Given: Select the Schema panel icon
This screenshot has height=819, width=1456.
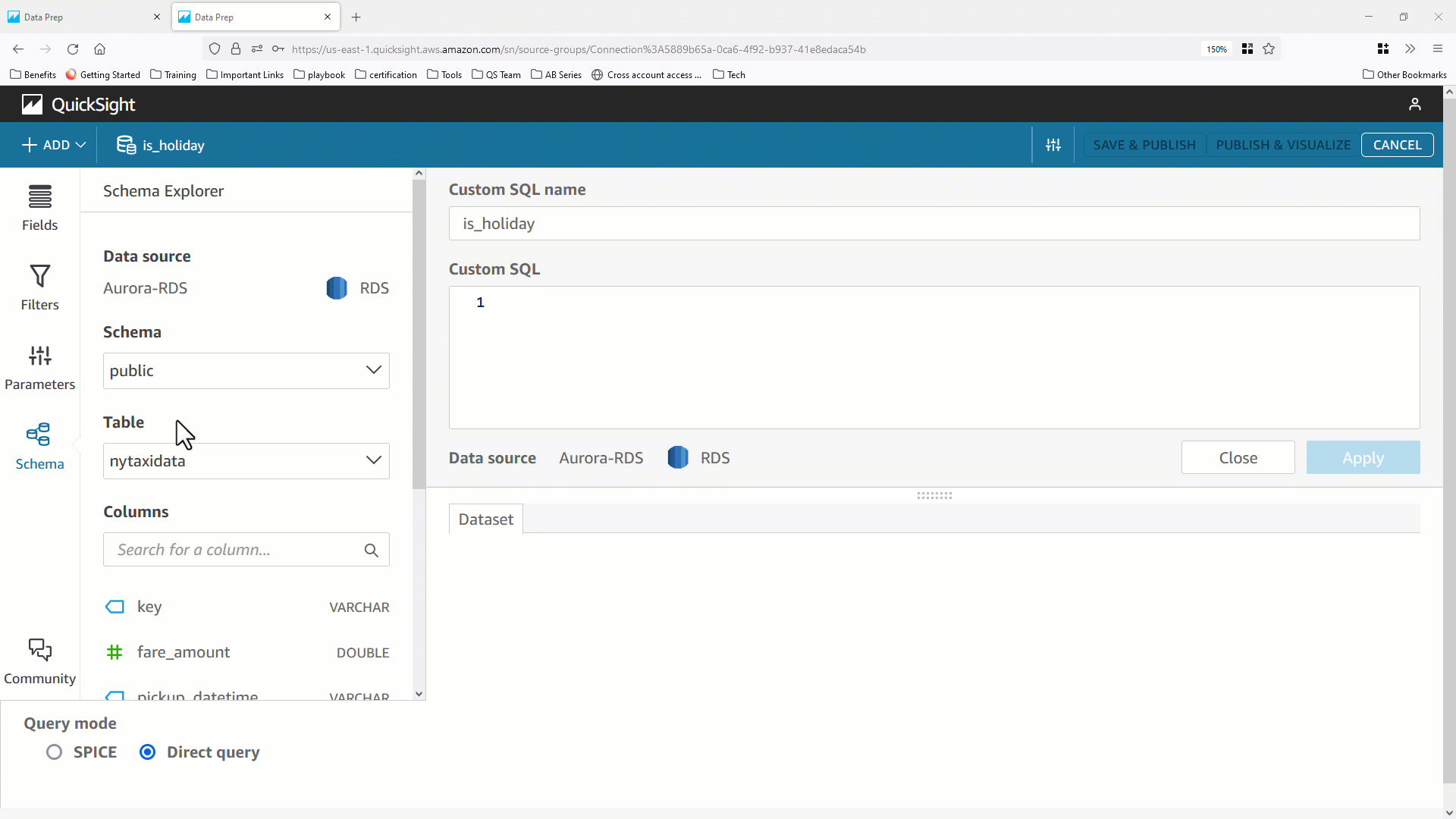Looking at the screenshot, I should click(39, 444).
